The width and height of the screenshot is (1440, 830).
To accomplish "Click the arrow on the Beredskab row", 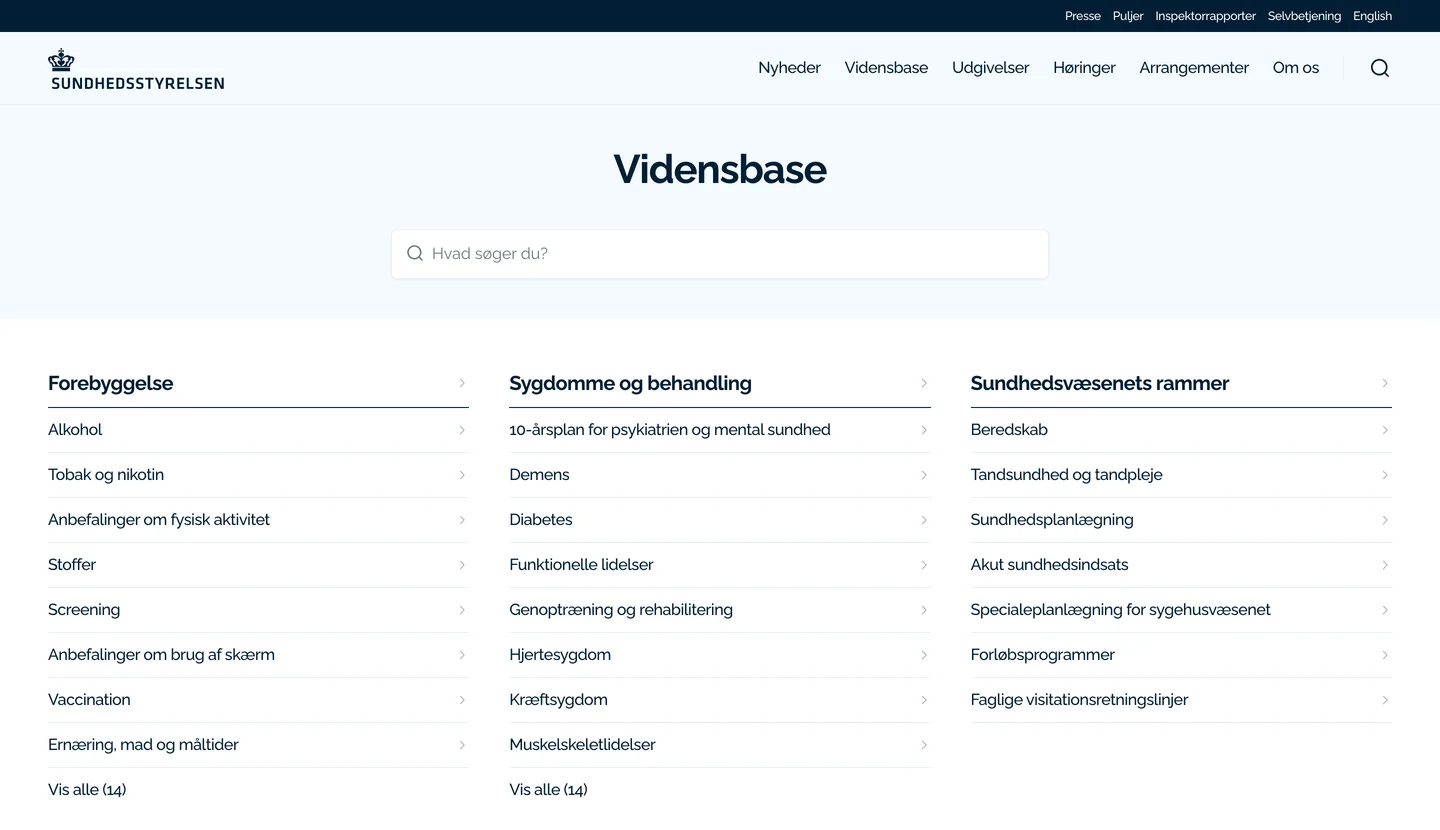I will tap(1385, 430).
